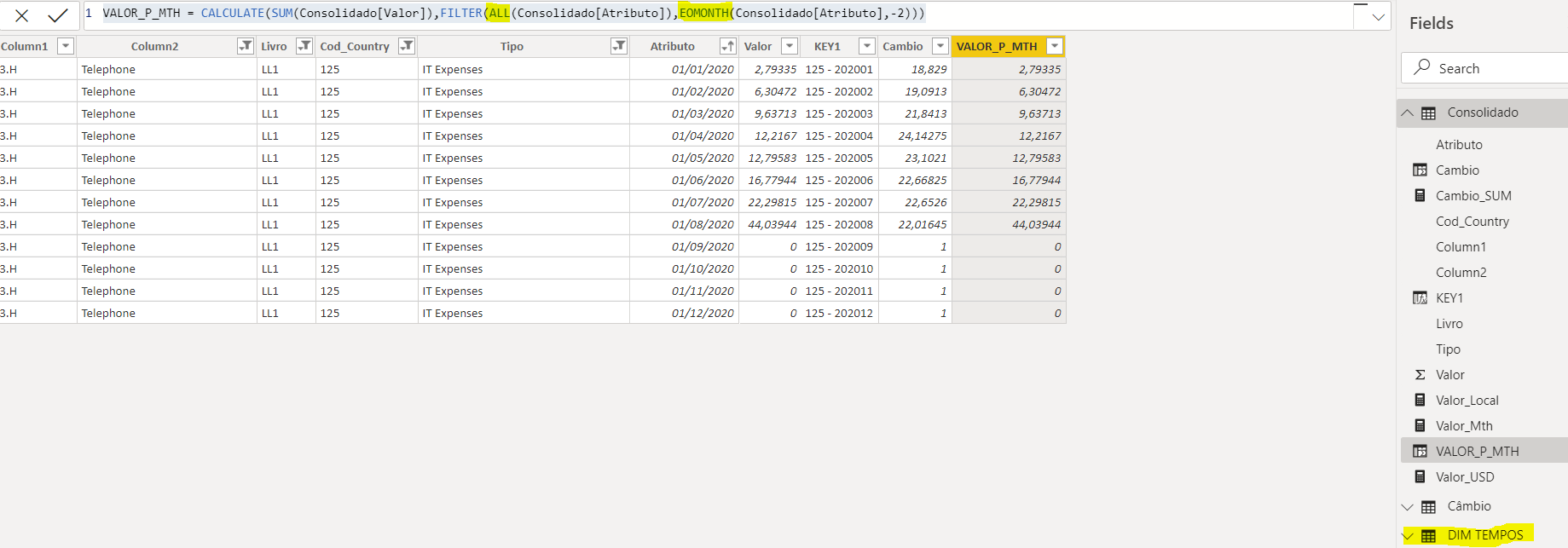Viewport: 1568px width, 548px height.
Task: Open VALOR_P_MTH column header dropdown
Action: click(1055, 46)
